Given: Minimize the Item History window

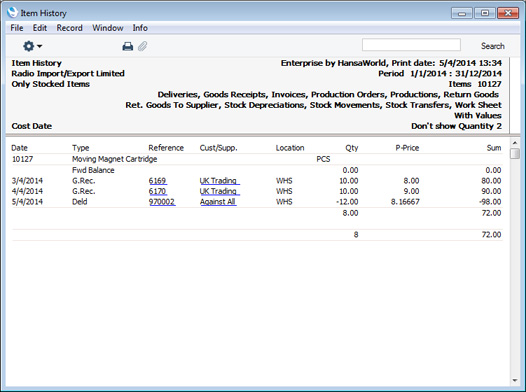Looking at the screenshot, I should point(462,13).
